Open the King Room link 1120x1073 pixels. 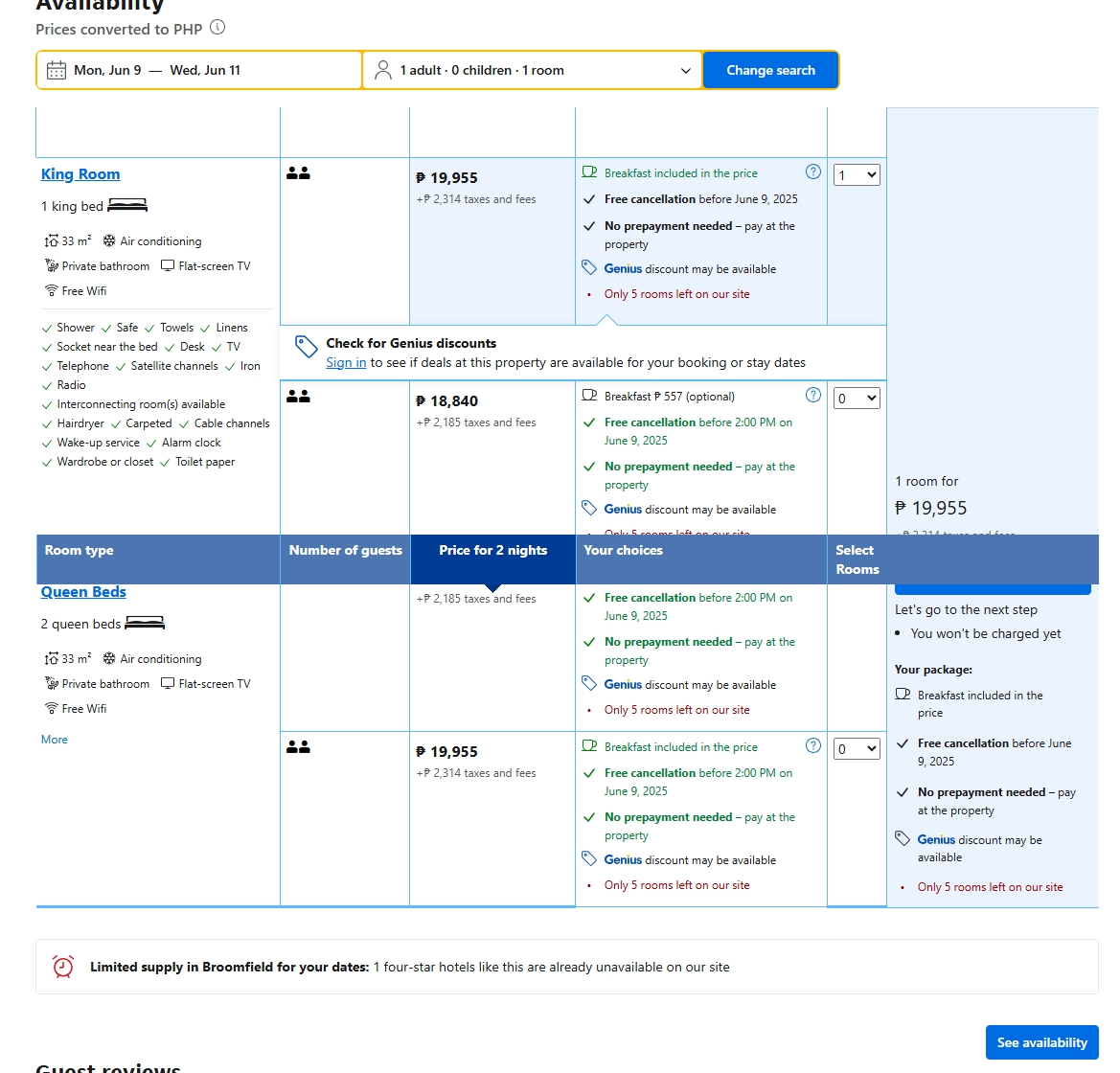coord(80,174)
